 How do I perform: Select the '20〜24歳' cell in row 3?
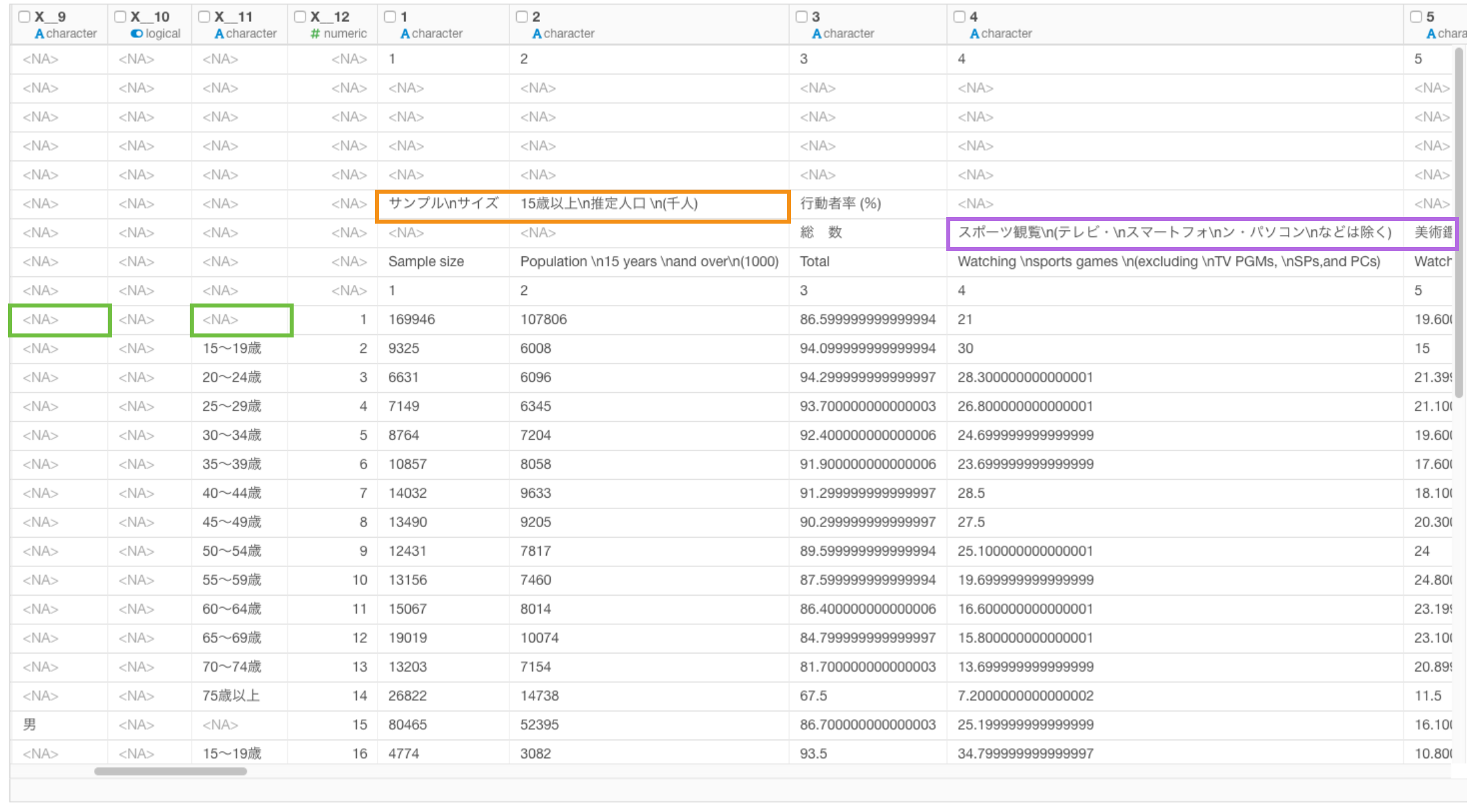[x=240, y=377]
